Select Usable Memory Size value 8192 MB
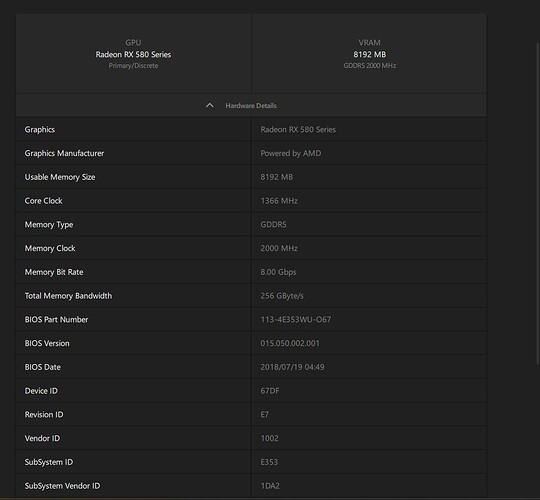Viewport: 540px width, 500px height. (277, 177)
